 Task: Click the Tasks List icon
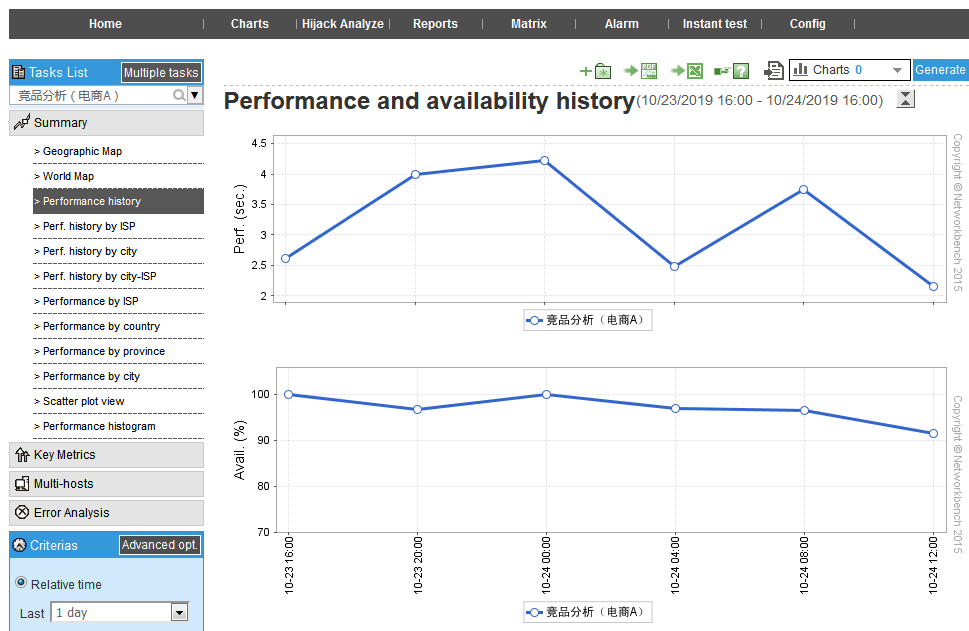[19, 72]
